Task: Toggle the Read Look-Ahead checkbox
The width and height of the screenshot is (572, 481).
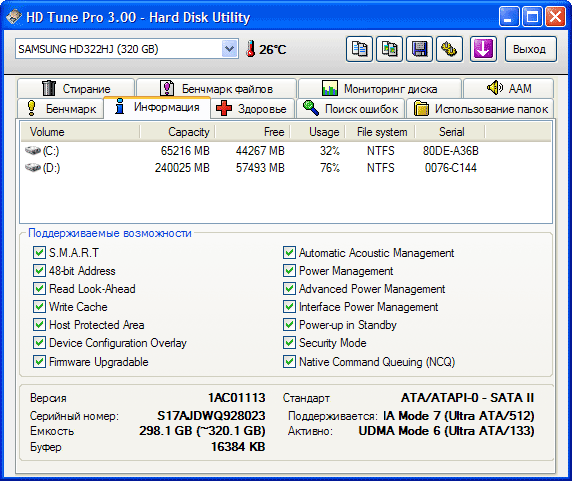Action: [39, 288]
